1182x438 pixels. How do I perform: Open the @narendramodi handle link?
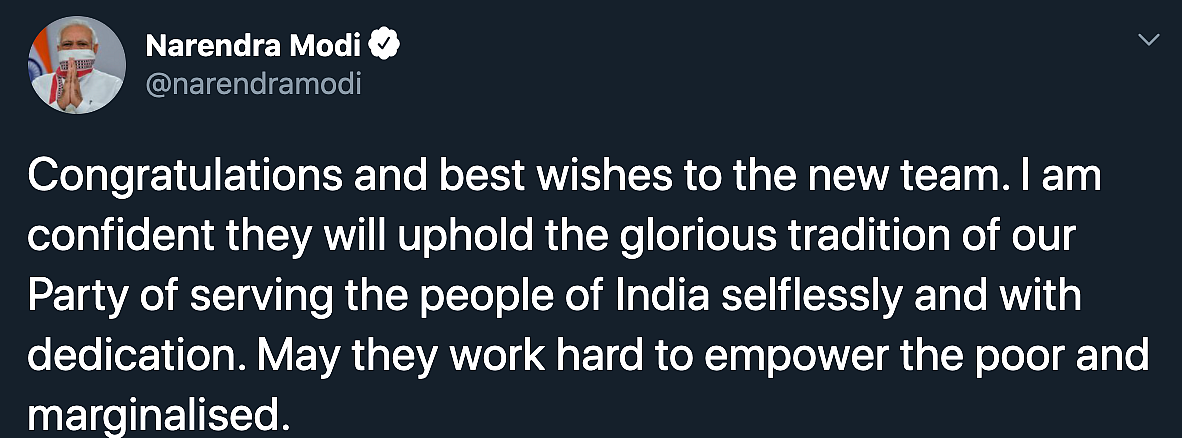tap(253, 84)
